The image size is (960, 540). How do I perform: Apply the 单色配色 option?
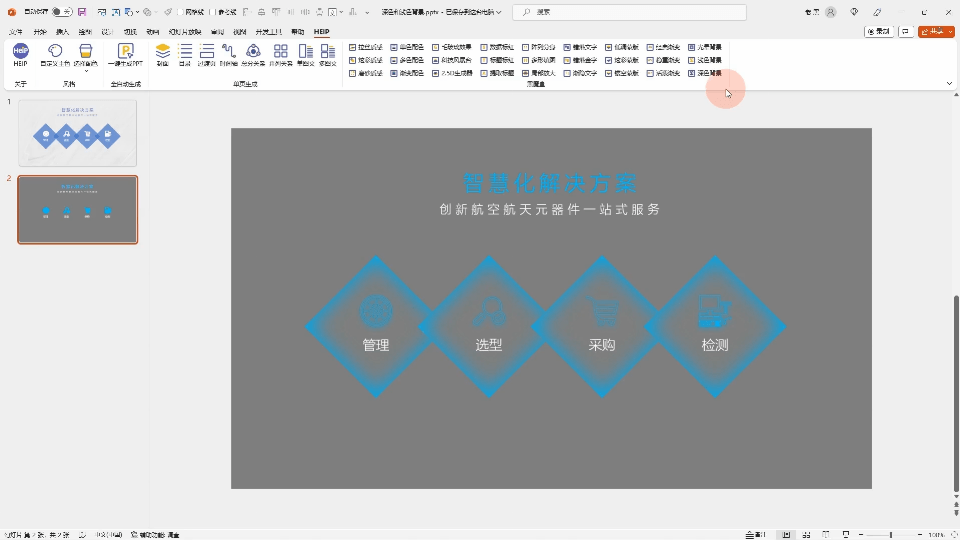pos(407,47)
